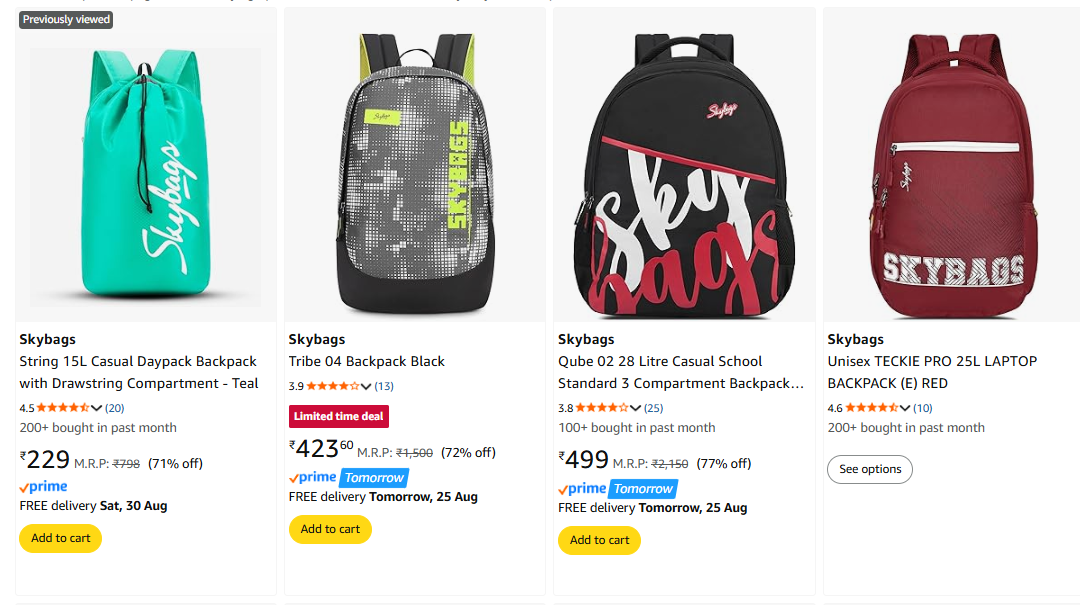Add String 15L Daypack to cart
Screen dimensions: 1080x605
point(61,538)
